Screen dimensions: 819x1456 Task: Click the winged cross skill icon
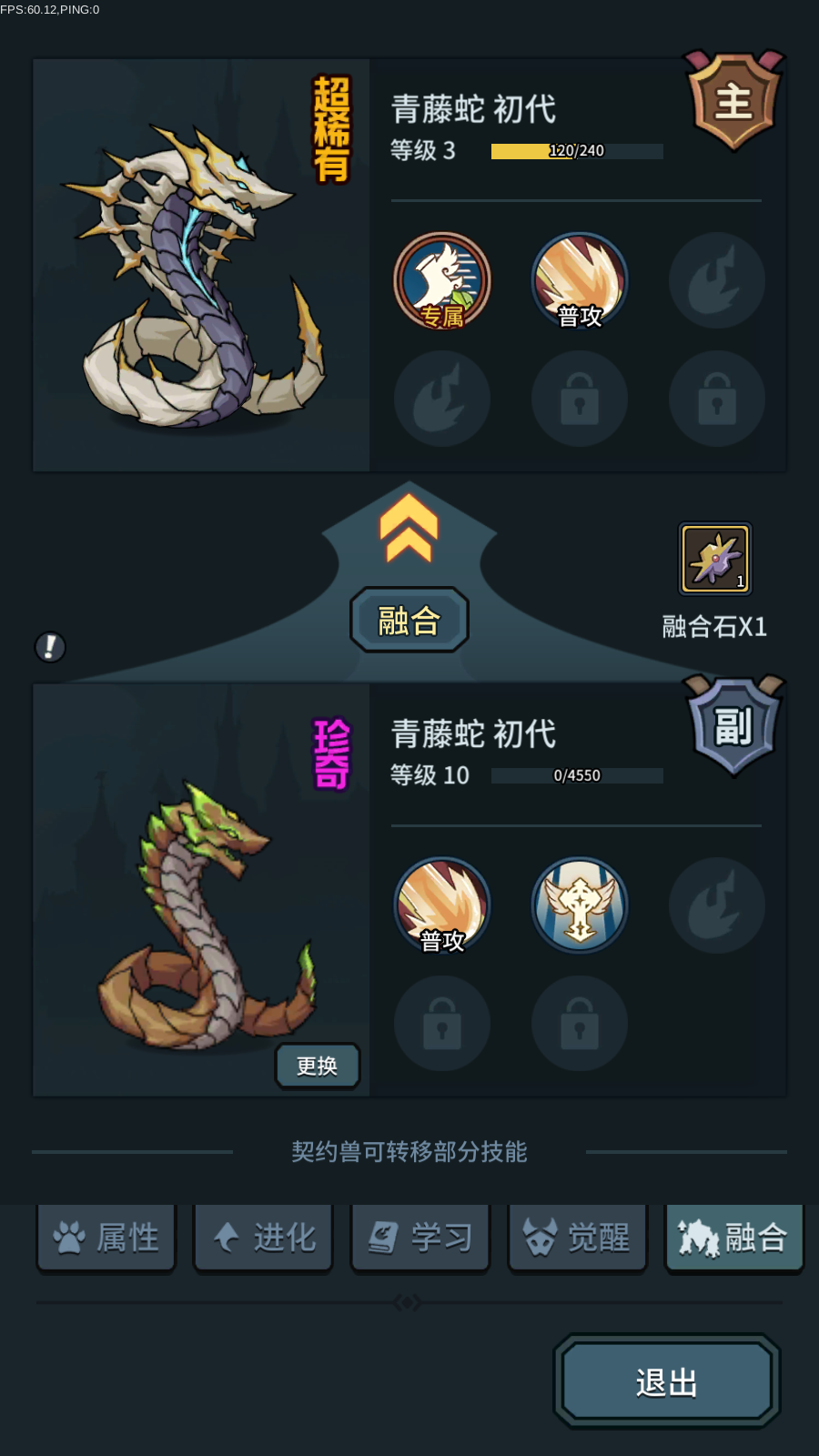pos(580,905)
